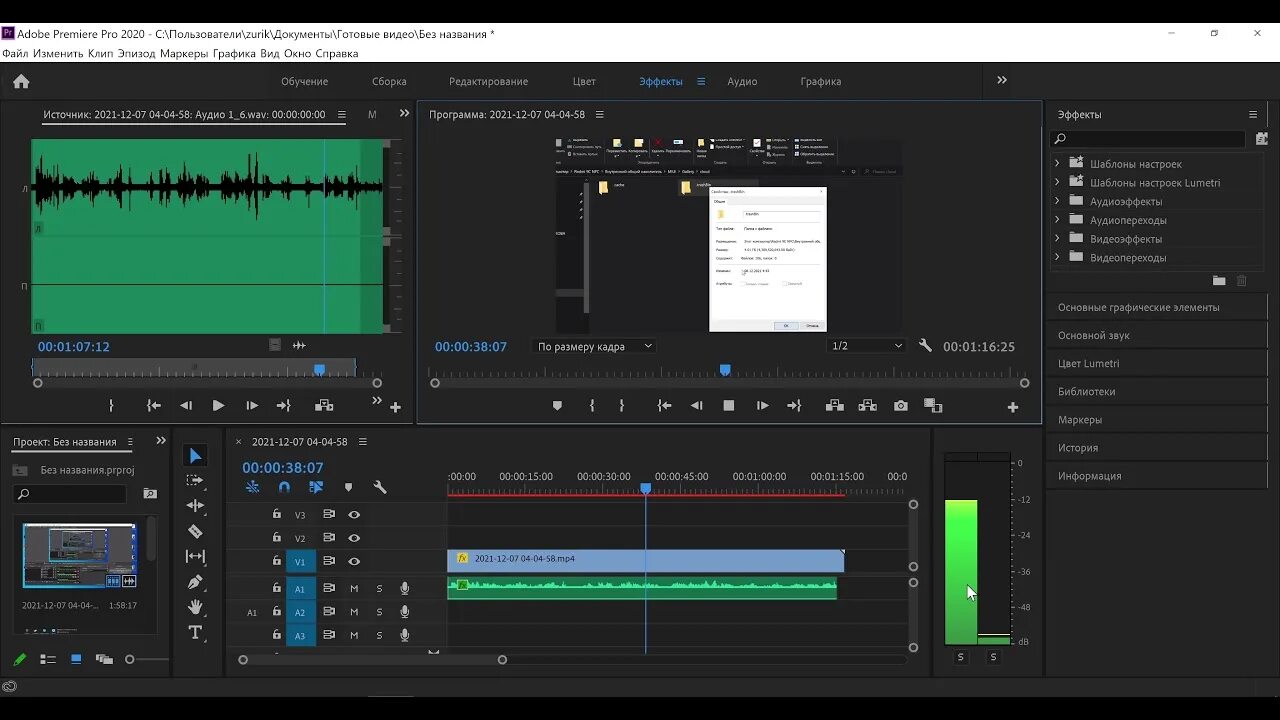This screenshot has height=720, width=1280.
Task: Expand Шаблоны настроек Lumetri folder
Action: 1057,182
